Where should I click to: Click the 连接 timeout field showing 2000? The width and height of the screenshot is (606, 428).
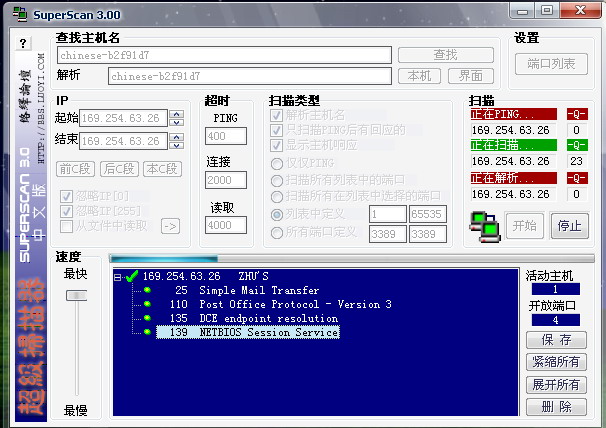pyautogui.click(x=226, y=180)
